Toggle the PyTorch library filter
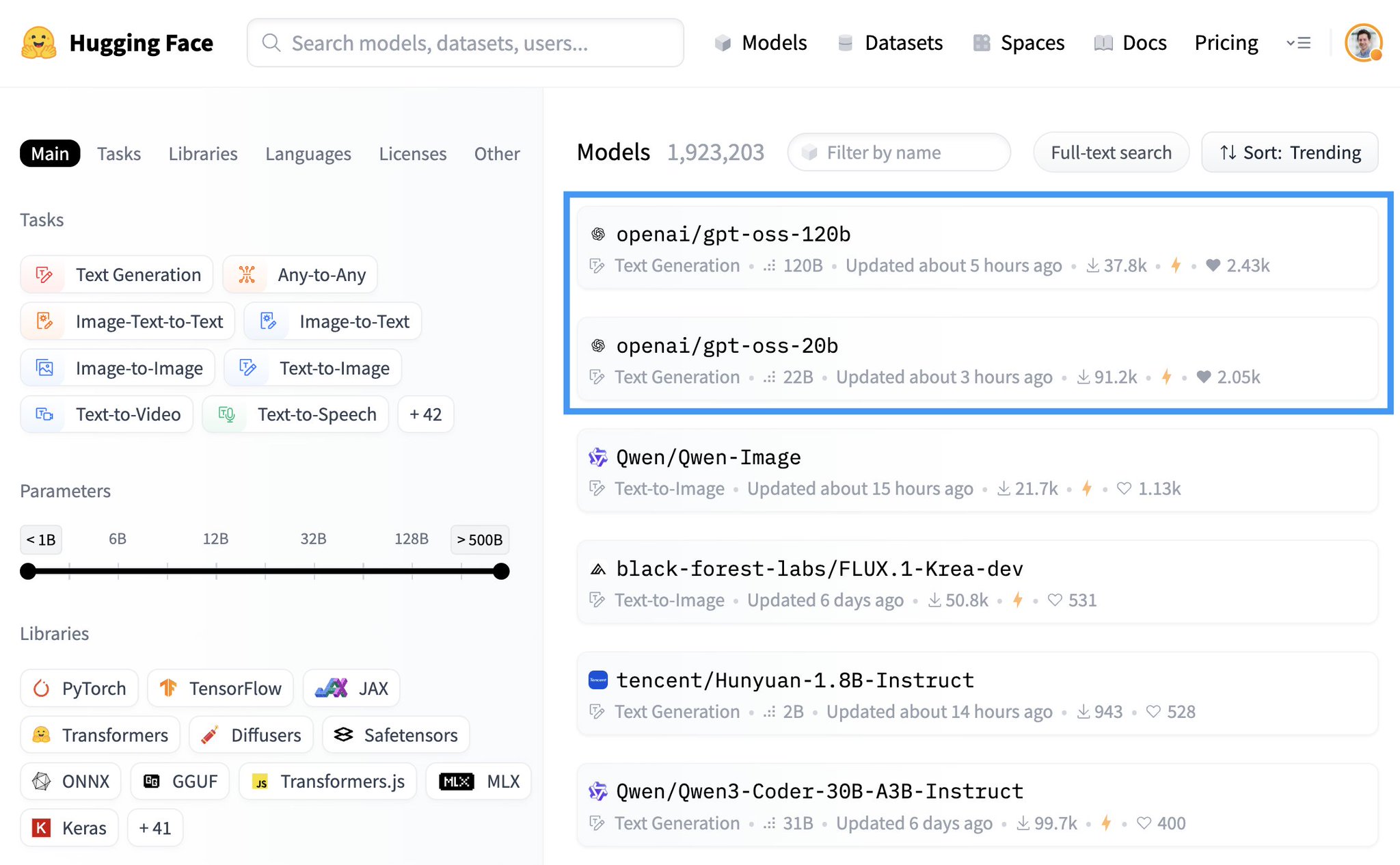The image size is (1400, 865). pos(79,688)
